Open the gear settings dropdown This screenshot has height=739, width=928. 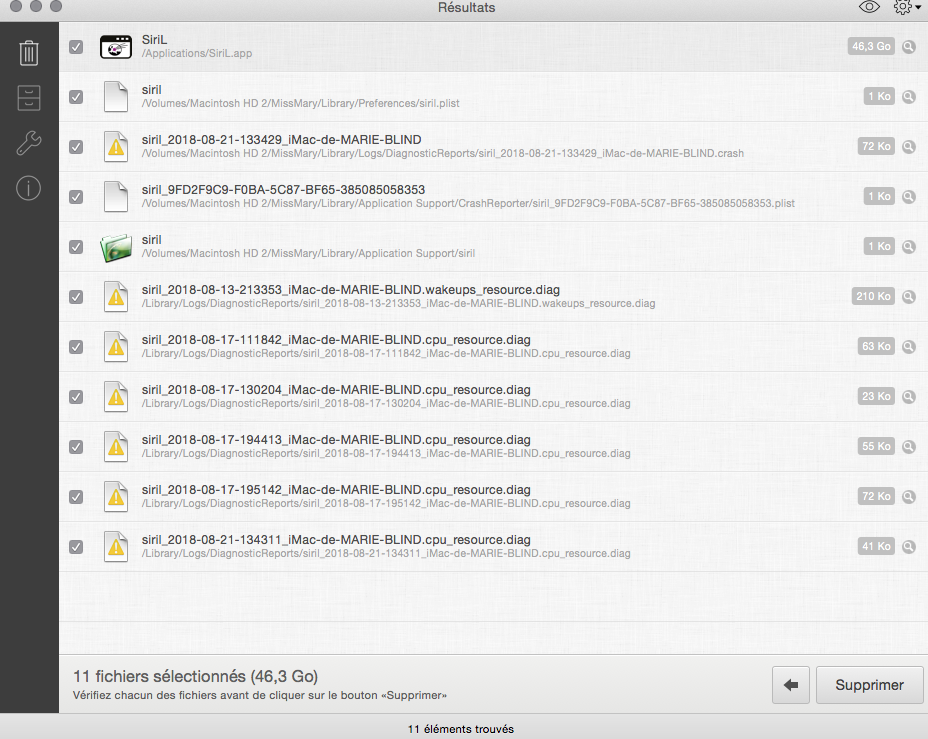(906, 7)
